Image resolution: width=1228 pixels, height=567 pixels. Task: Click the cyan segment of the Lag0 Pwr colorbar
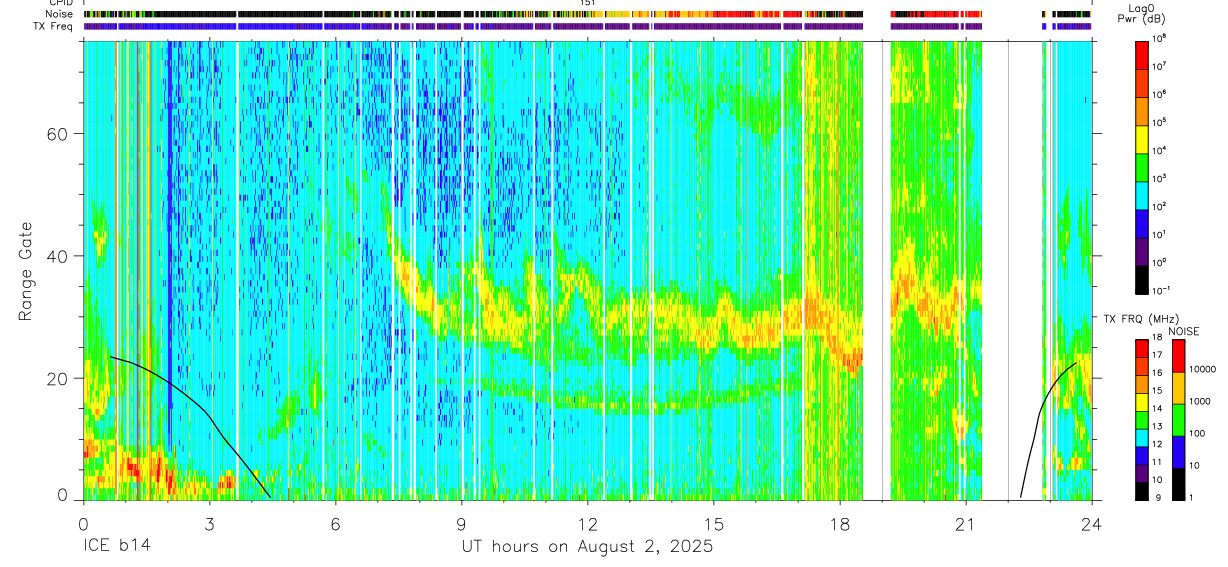pyautogui.click(x=1142, y=196)
